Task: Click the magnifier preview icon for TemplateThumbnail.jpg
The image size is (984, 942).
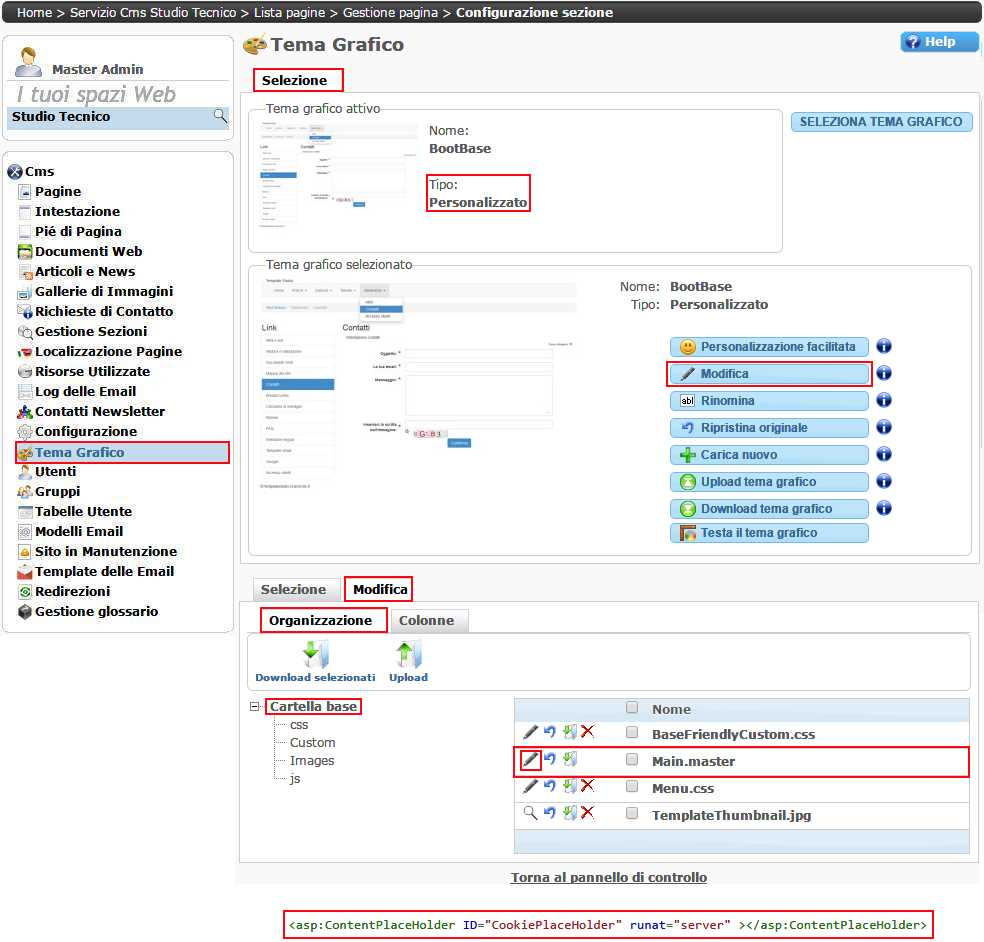Action: click(x=530, y=814)
